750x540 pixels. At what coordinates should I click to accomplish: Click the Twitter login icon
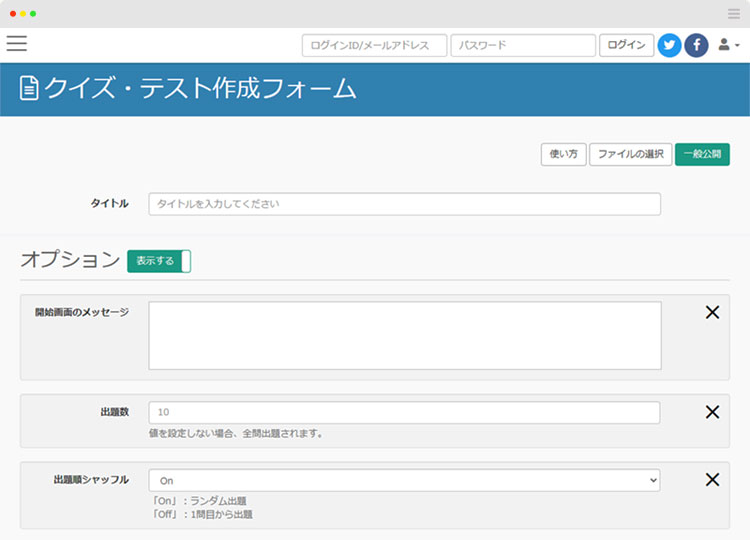[669, 45]
